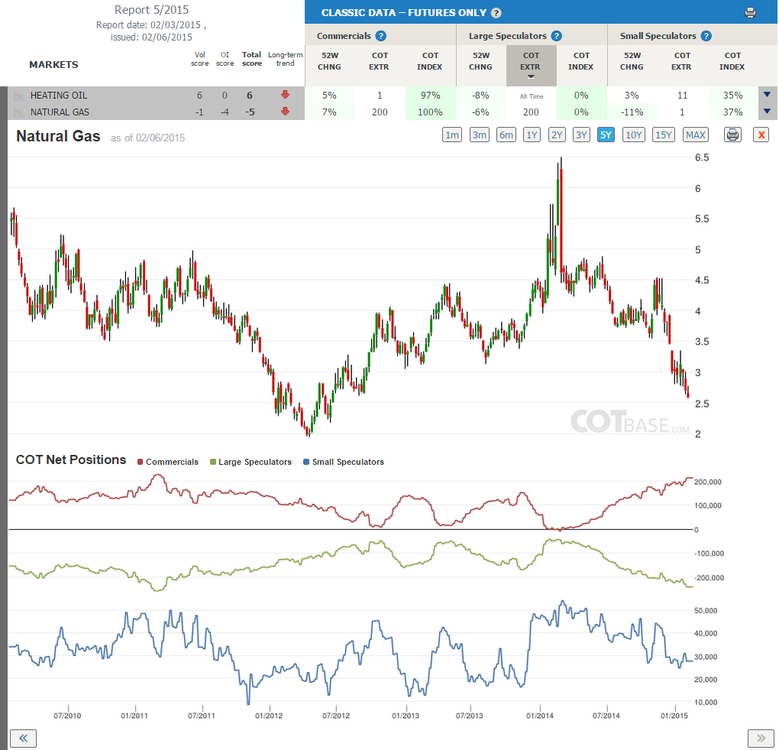Click the 07/2012 label on time axis
779x750 pixels.
(336, 716)
